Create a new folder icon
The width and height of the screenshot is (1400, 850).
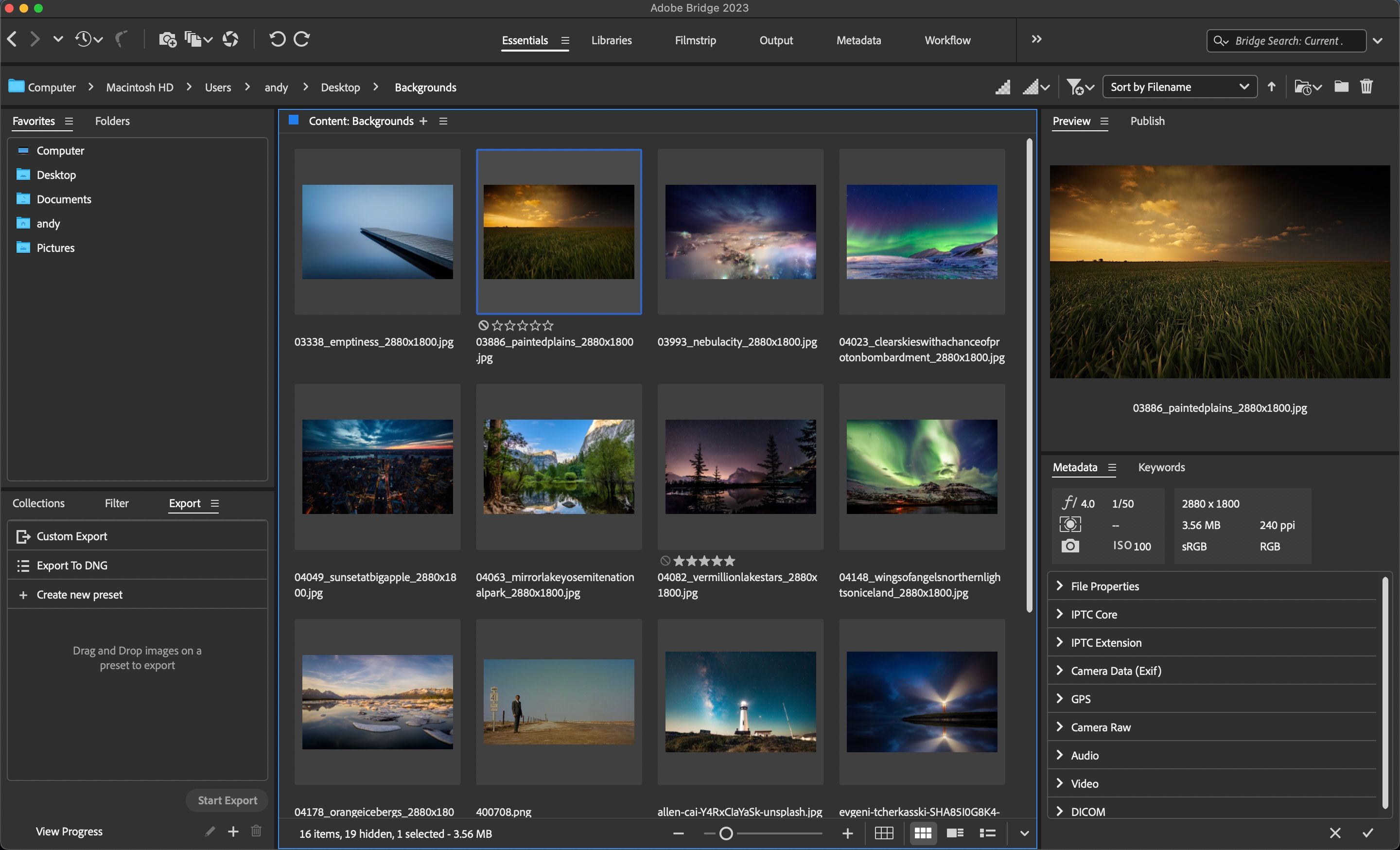point(1341,87)
